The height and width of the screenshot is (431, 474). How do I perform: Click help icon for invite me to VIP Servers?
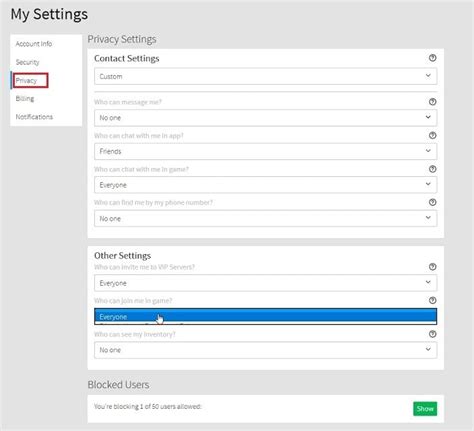pyautogui.click(x=432, y=267)
